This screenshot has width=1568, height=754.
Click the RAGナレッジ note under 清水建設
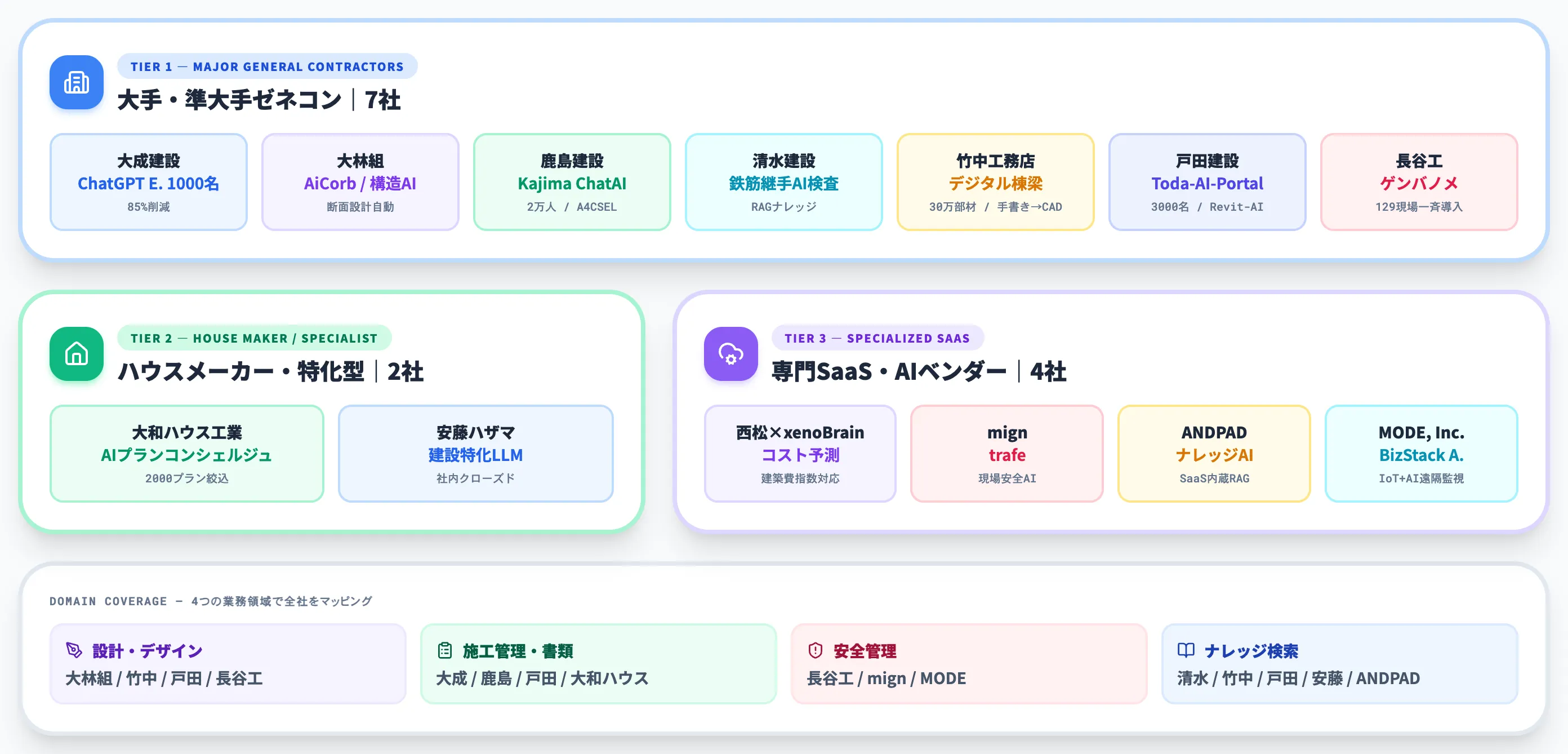click(x=784, y=207)
